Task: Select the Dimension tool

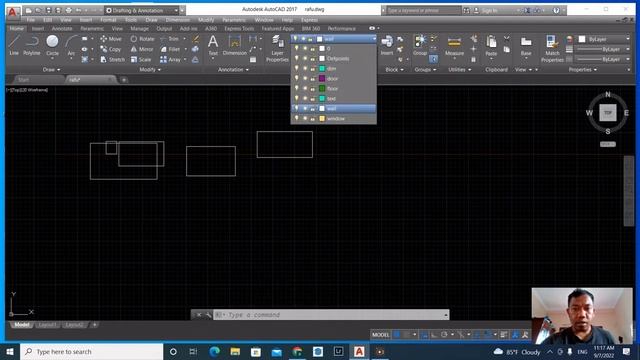Action: [x=235, y=45]
